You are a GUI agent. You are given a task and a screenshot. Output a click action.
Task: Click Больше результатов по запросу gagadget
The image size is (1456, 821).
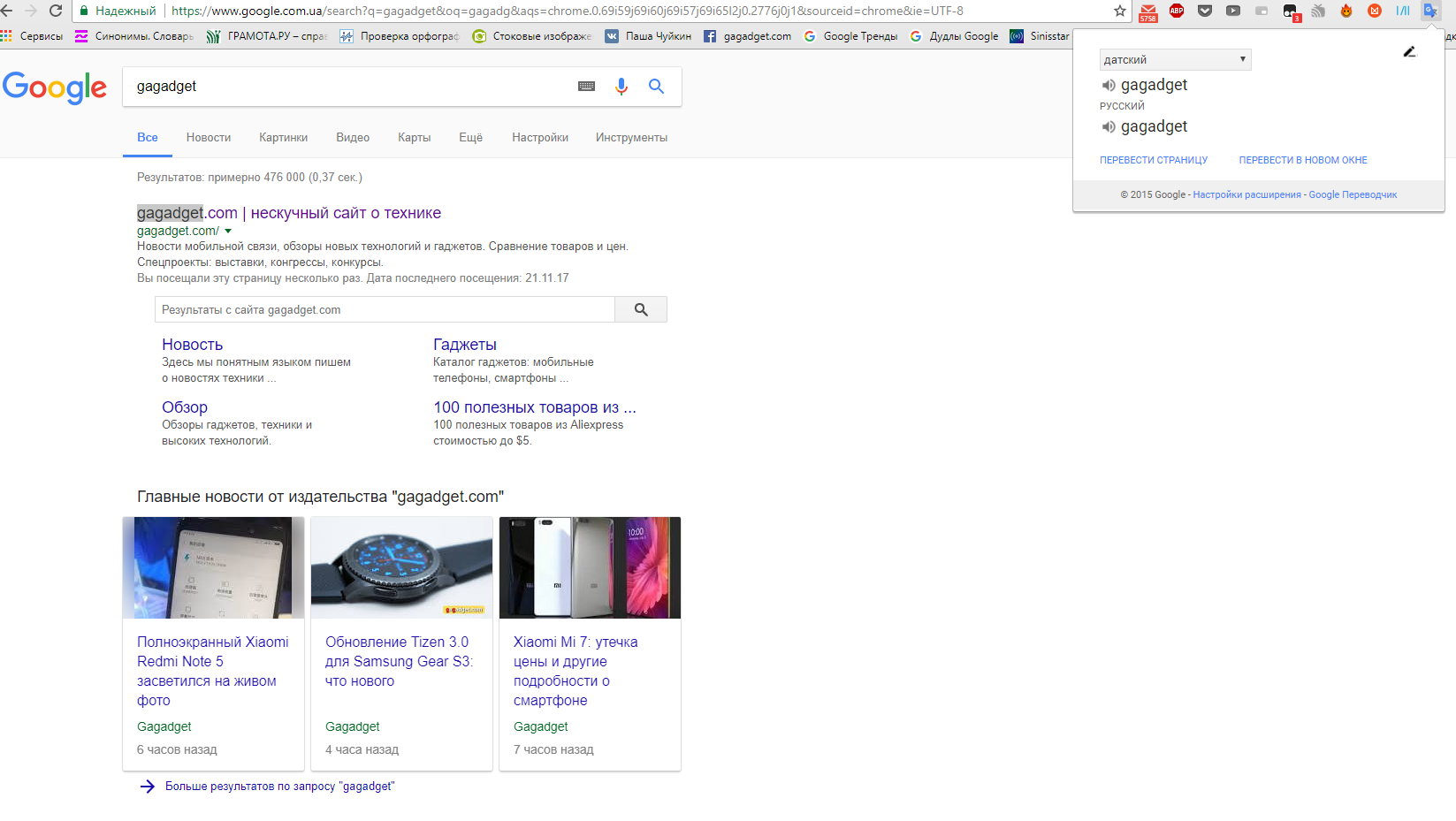pos(279,786)
